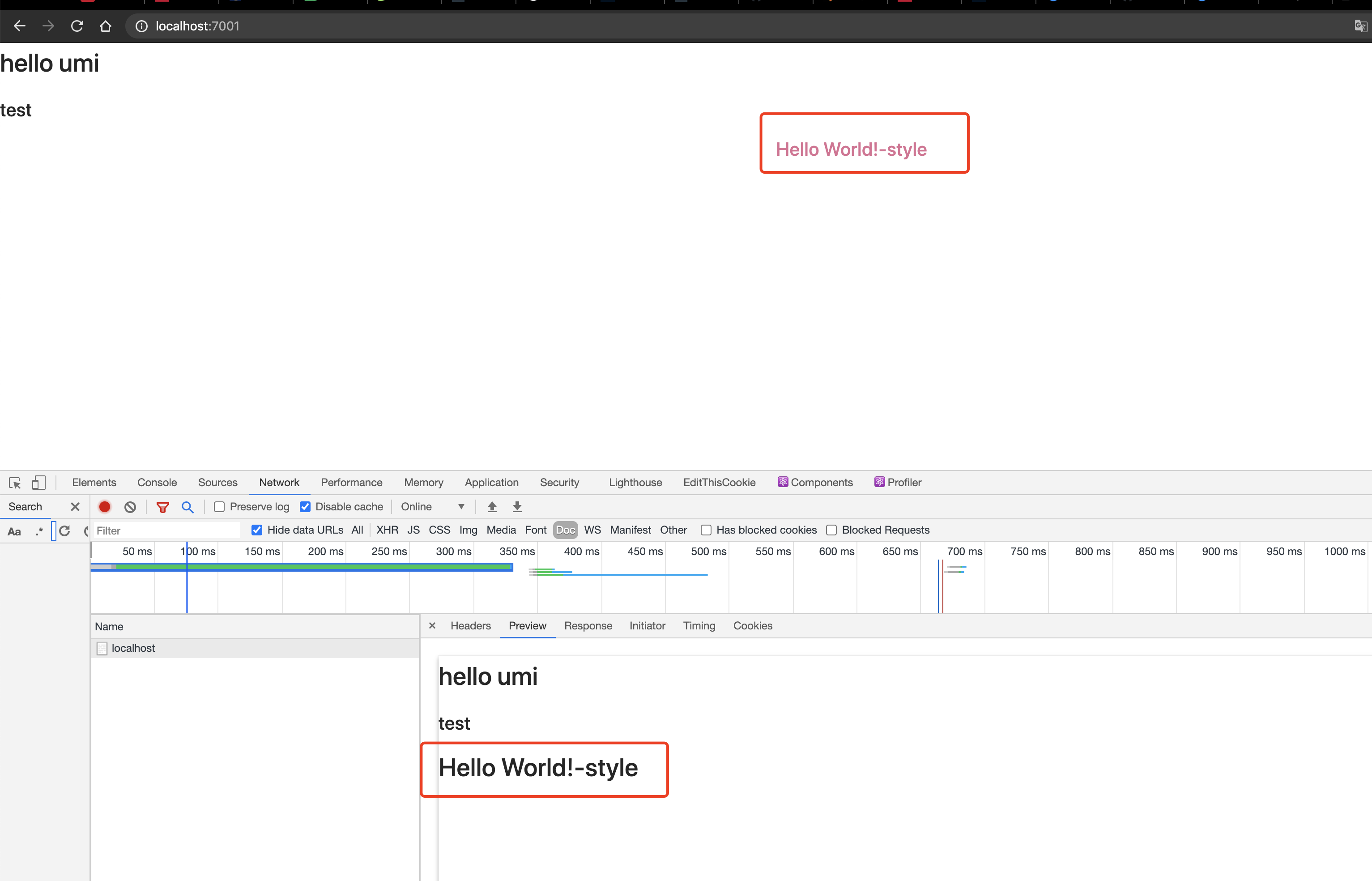
Task: Switch to the Response tab
Action: click(588, 626)
